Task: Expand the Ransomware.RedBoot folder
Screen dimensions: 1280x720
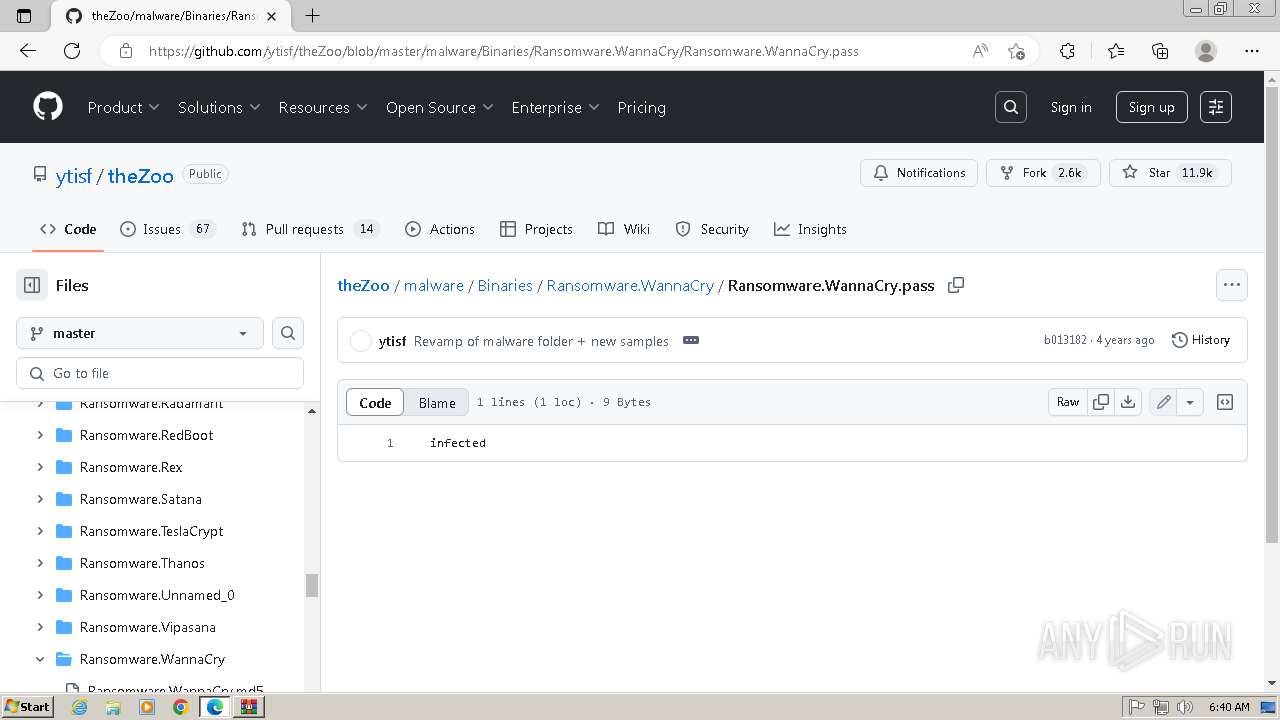Action: (40, 435)
